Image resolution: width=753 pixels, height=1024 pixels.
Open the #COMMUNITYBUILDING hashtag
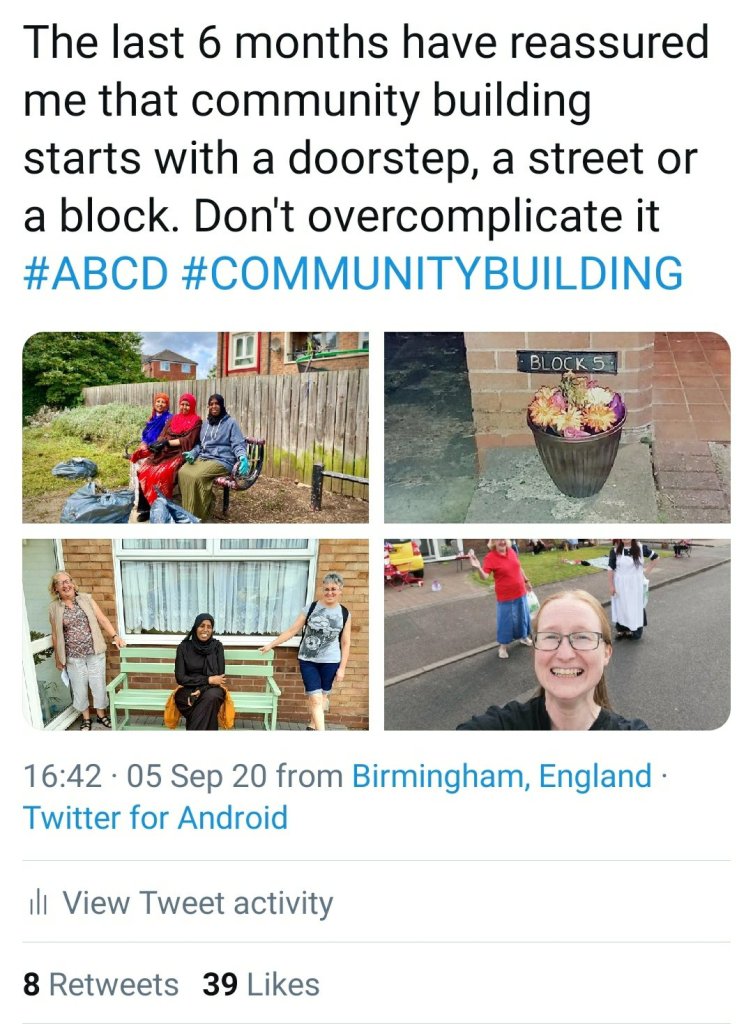pos(430,273)
